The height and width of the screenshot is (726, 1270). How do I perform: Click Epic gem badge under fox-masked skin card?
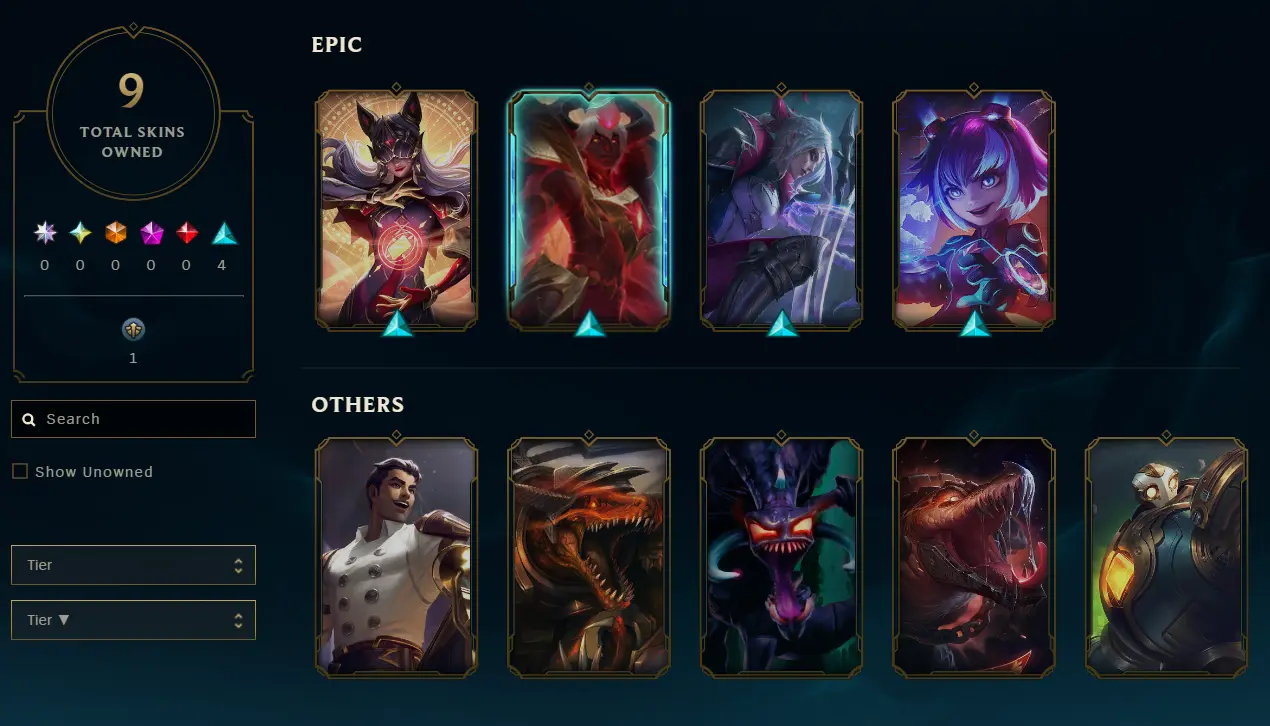tap(396, 323)
